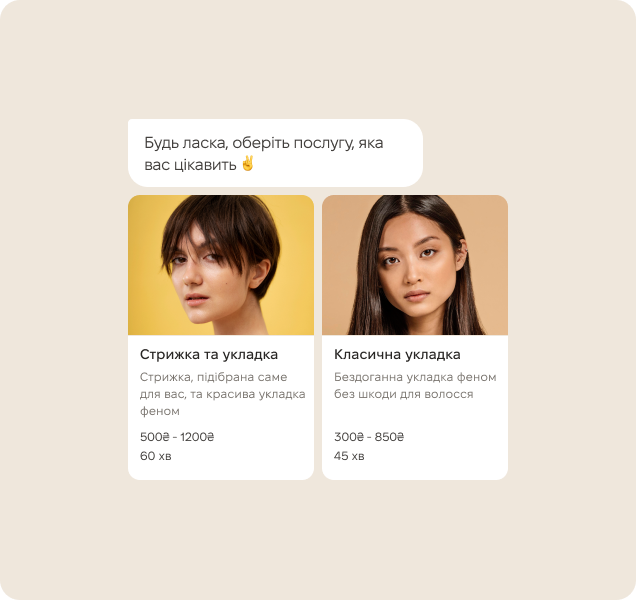Image resolution: width=636 pixels, height=600 pixels.
Task: Click the 45 хв duration label
Action: click(349, 456)
